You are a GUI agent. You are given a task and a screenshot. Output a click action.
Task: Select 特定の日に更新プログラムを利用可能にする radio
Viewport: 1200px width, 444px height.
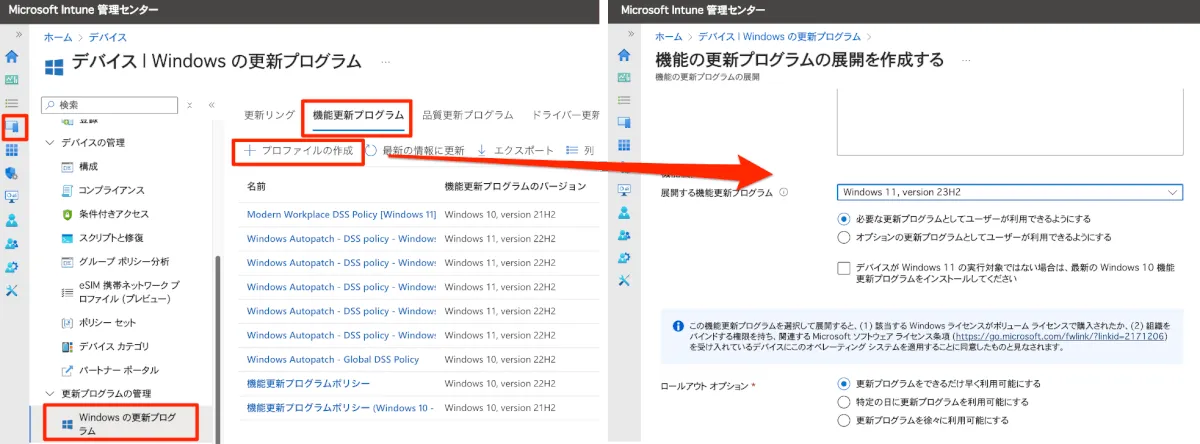point(844,401)
